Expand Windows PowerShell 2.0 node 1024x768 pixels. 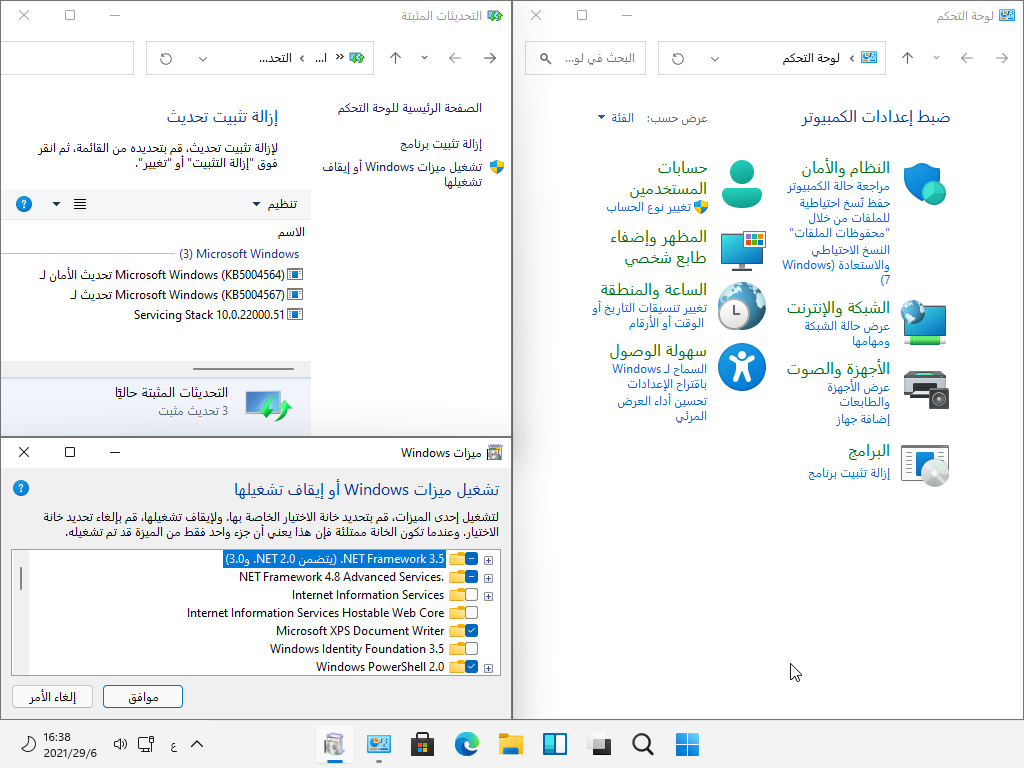(x=488, y=667)
